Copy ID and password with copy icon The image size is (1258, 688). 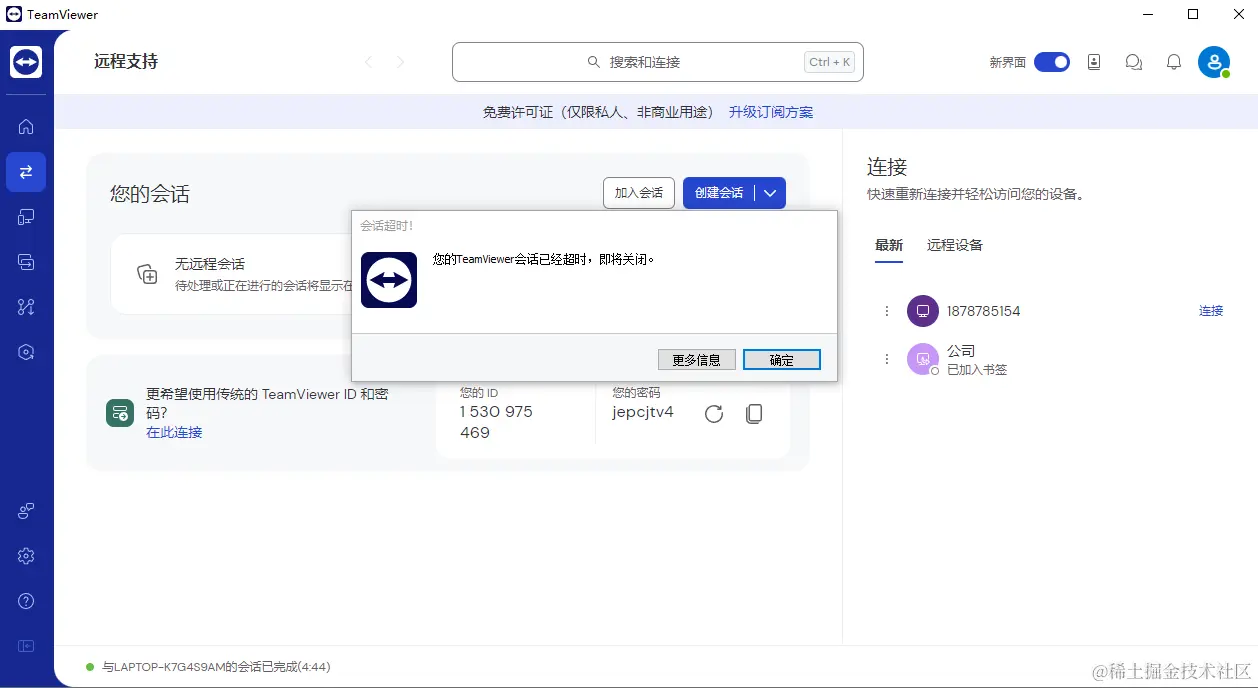[x=755, y=414]
